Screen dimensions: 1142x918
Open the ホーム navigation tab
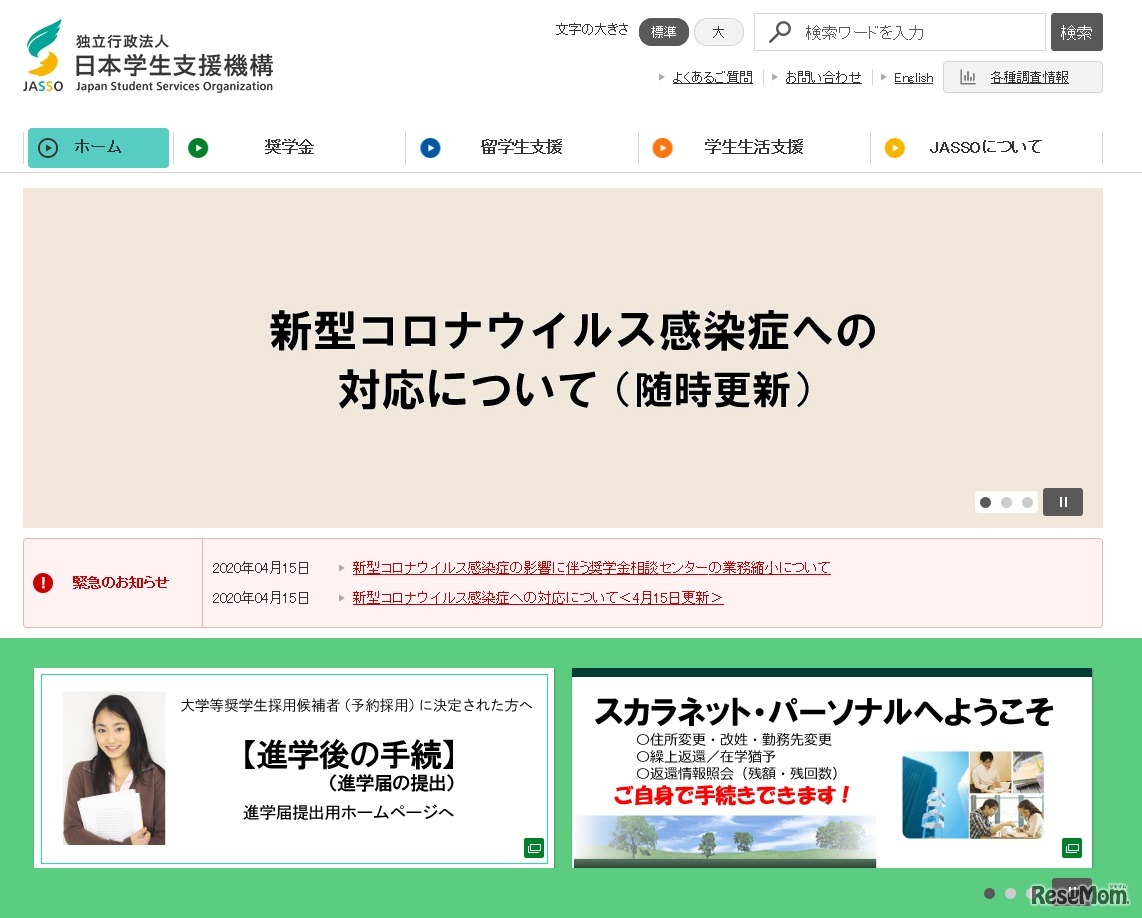point(97,147)
